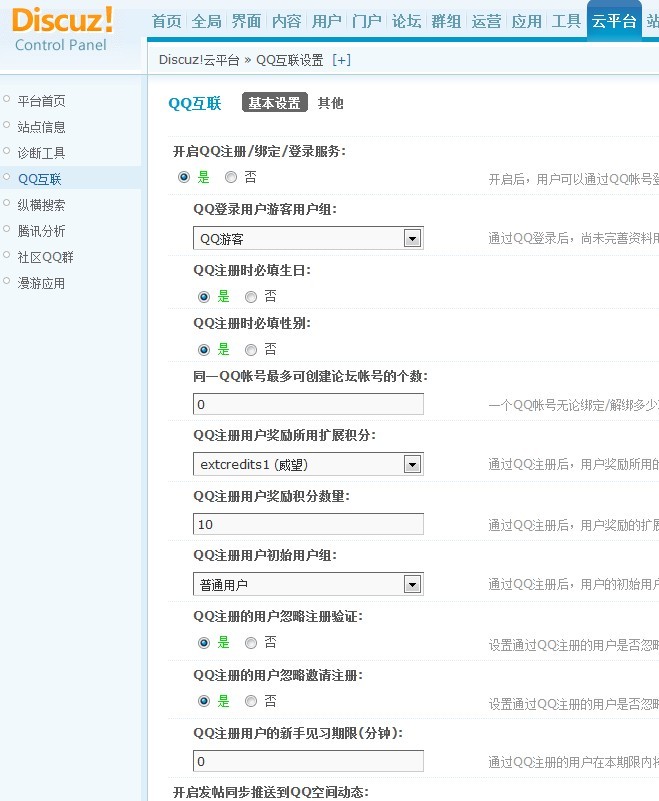Open the 工具 top menu

coord(566,21)
